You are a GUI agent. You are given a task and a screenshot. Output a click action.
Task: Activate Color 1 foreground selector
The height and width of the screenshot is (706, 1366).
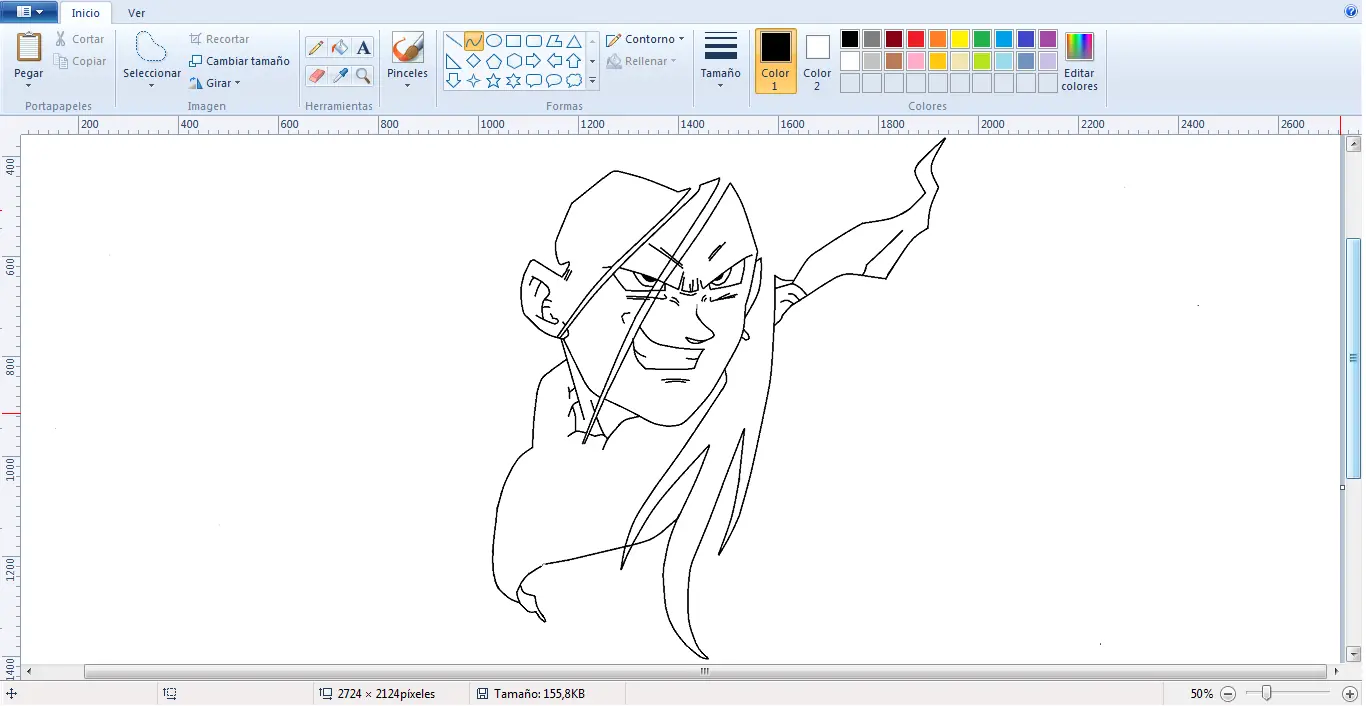tap(775, 61)
